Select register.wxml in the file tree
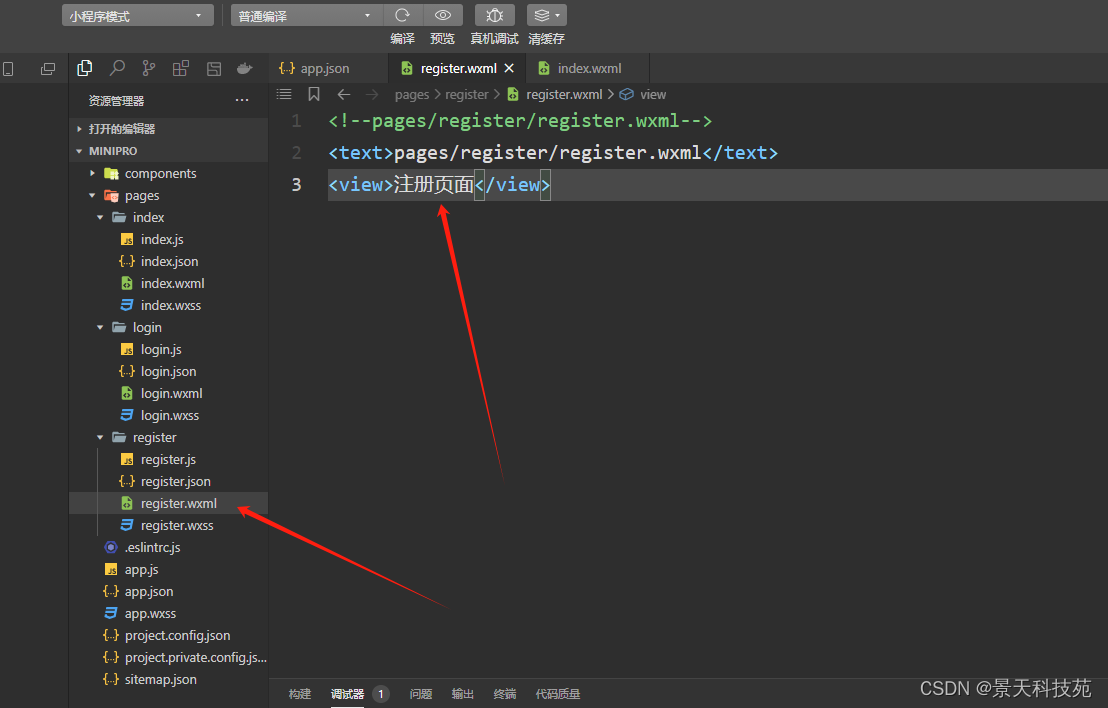 click(169, 503)
